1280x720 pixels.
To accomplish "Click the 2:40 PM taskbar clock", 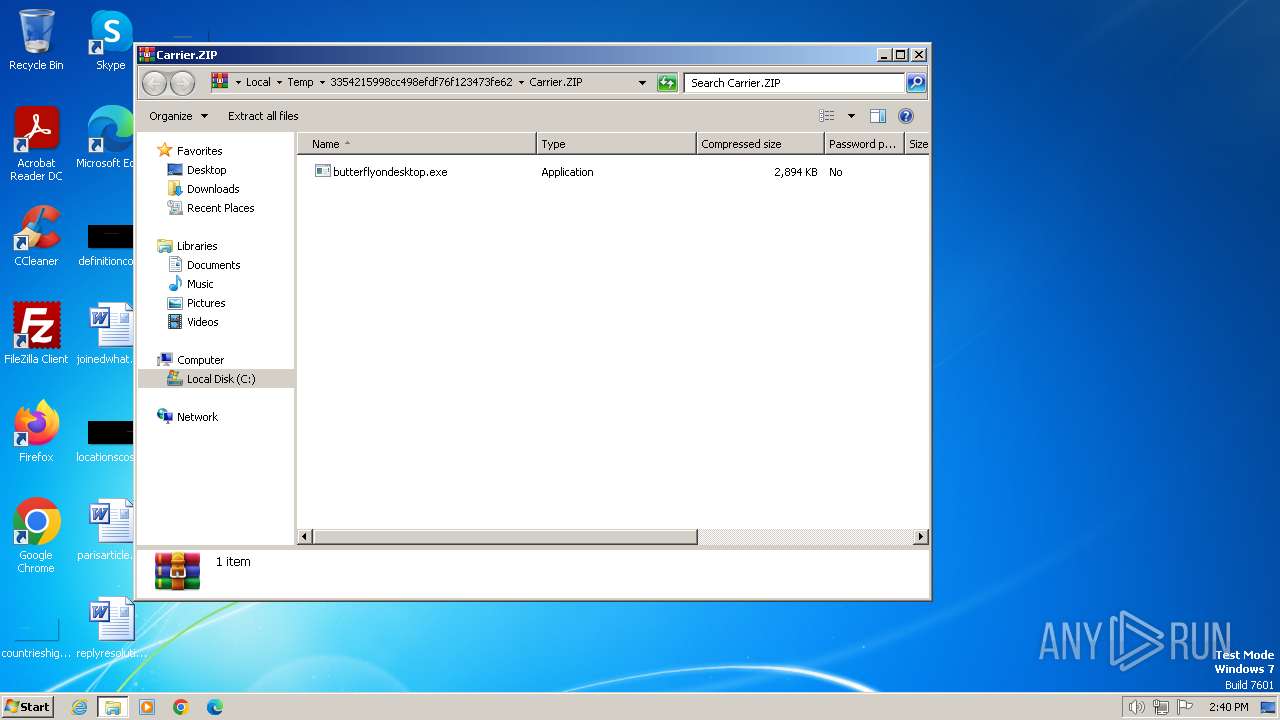I will point(1228,707).
